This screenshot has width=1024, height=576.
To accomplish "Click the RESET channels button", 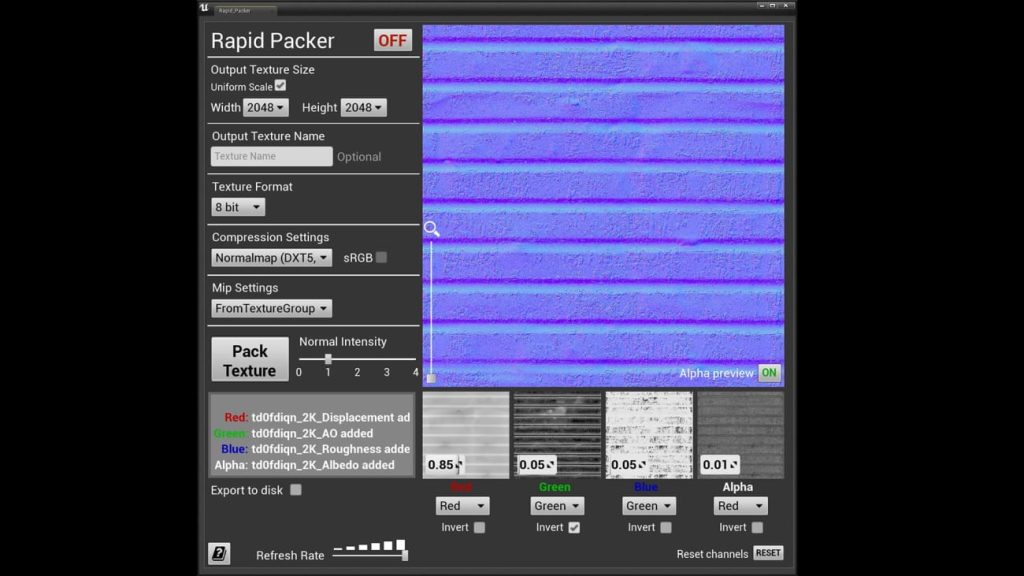I will [x=767, y=553].
